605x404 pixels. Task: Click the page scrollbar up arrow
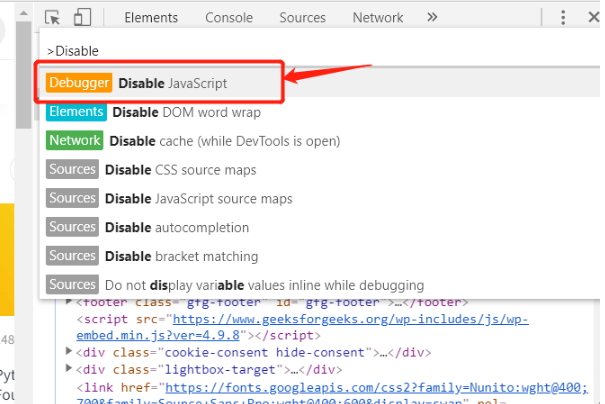24,14
